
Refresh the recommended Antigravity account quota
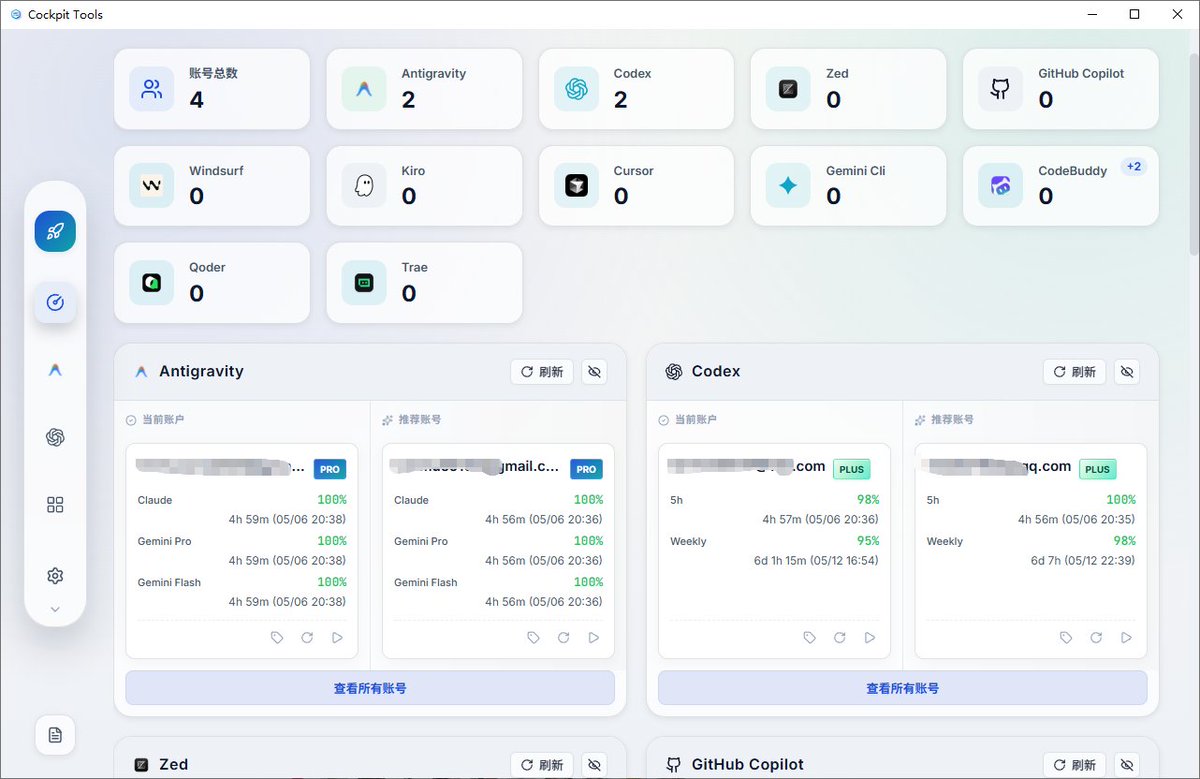point(563,638)
